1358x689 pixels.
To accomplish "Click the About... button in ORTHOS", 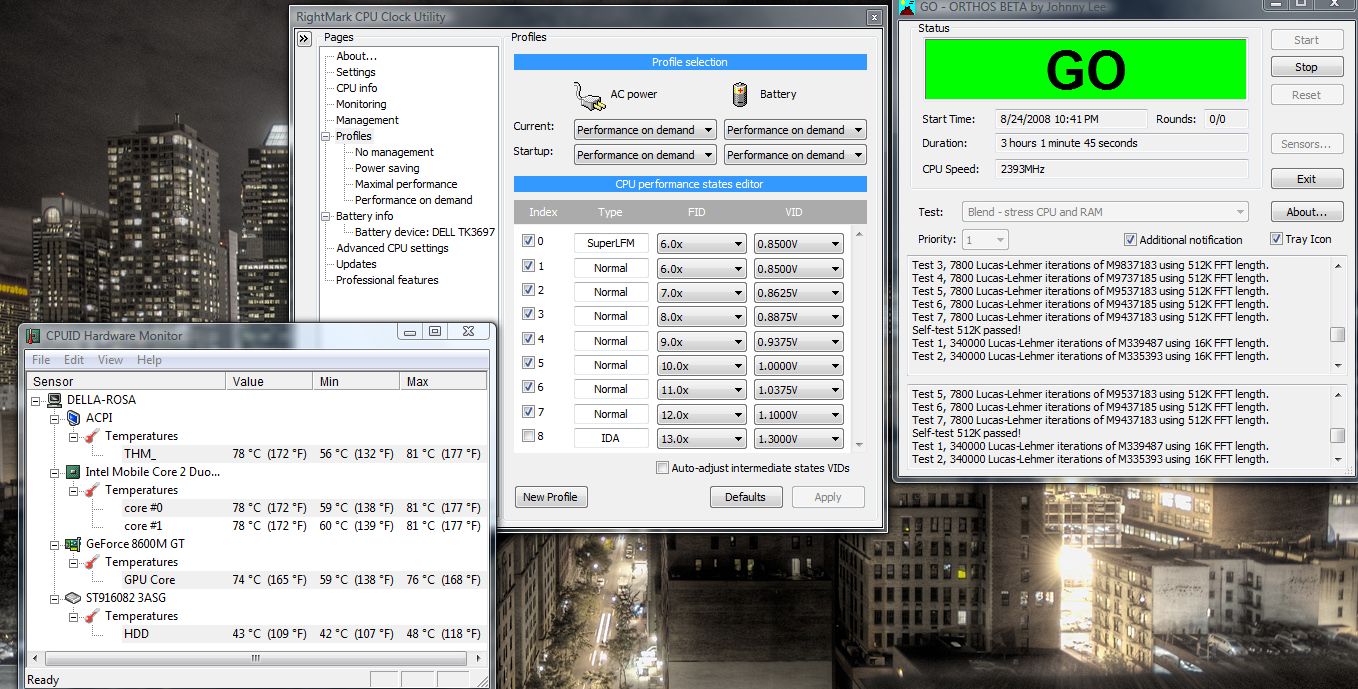I will [x=1307, y=212].
